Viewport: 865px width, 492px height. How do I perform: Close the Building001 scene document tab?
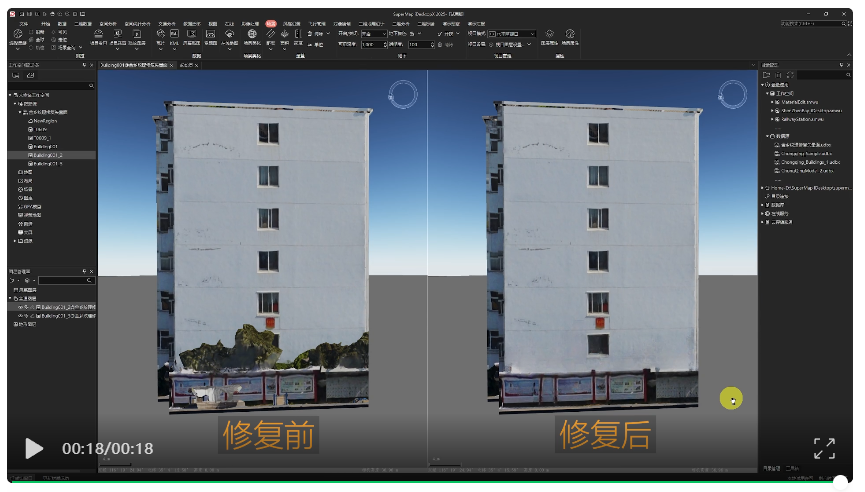tap(171, 65)
